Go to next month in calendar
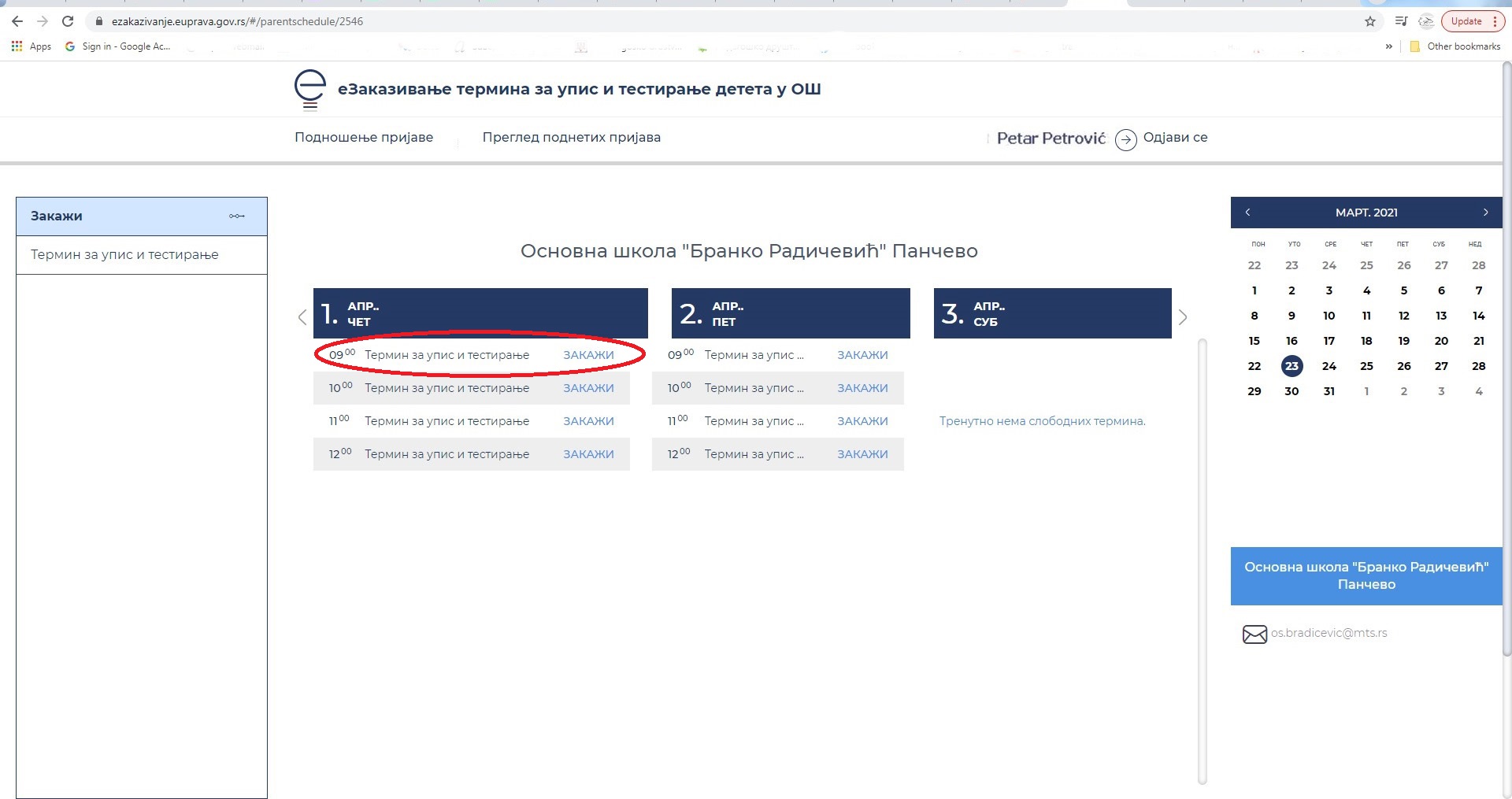The width and height of the screenshot is (1512, 799). pos(1485,213)
